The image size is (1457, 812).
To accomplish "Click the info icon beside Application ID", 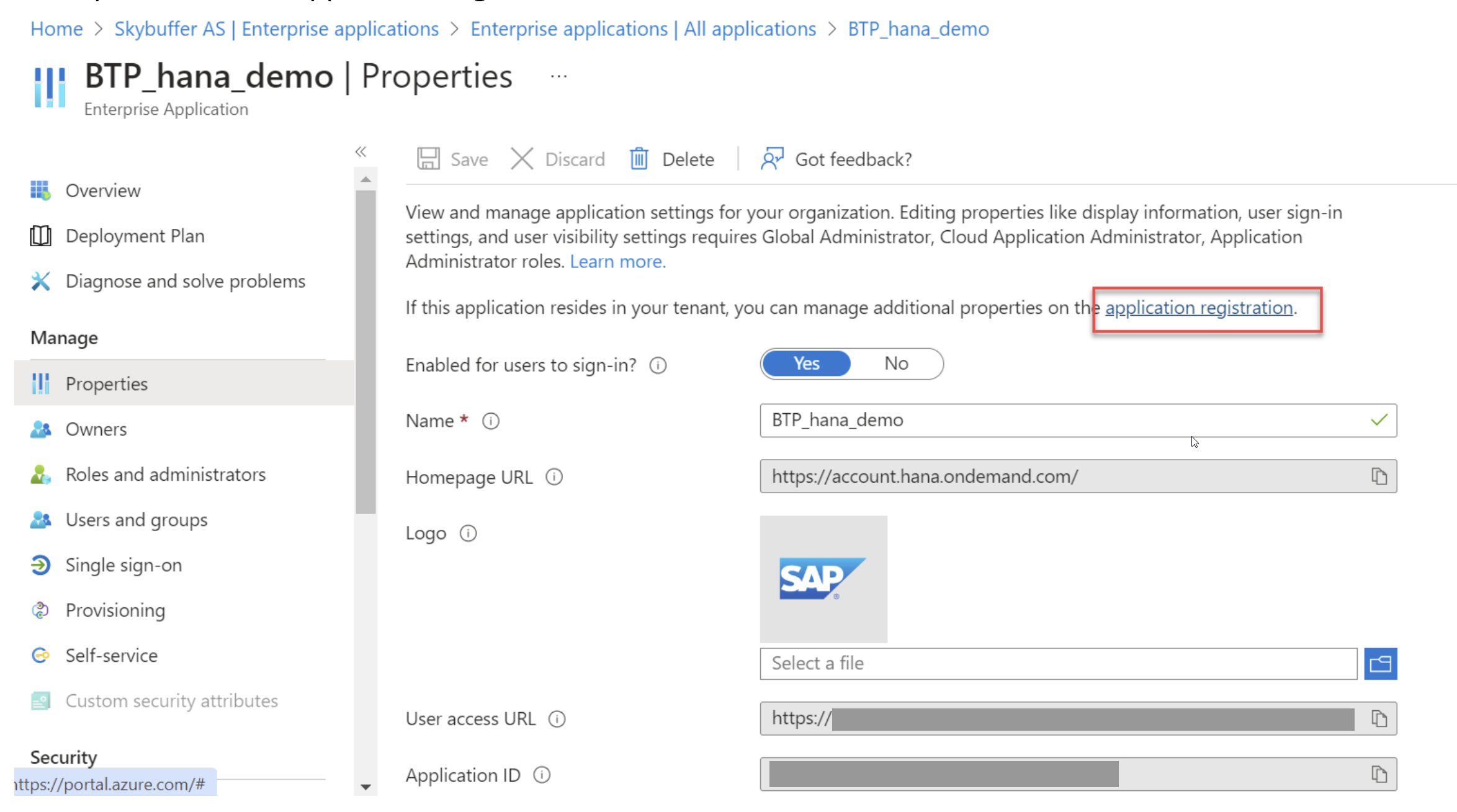I will [542, 775].
